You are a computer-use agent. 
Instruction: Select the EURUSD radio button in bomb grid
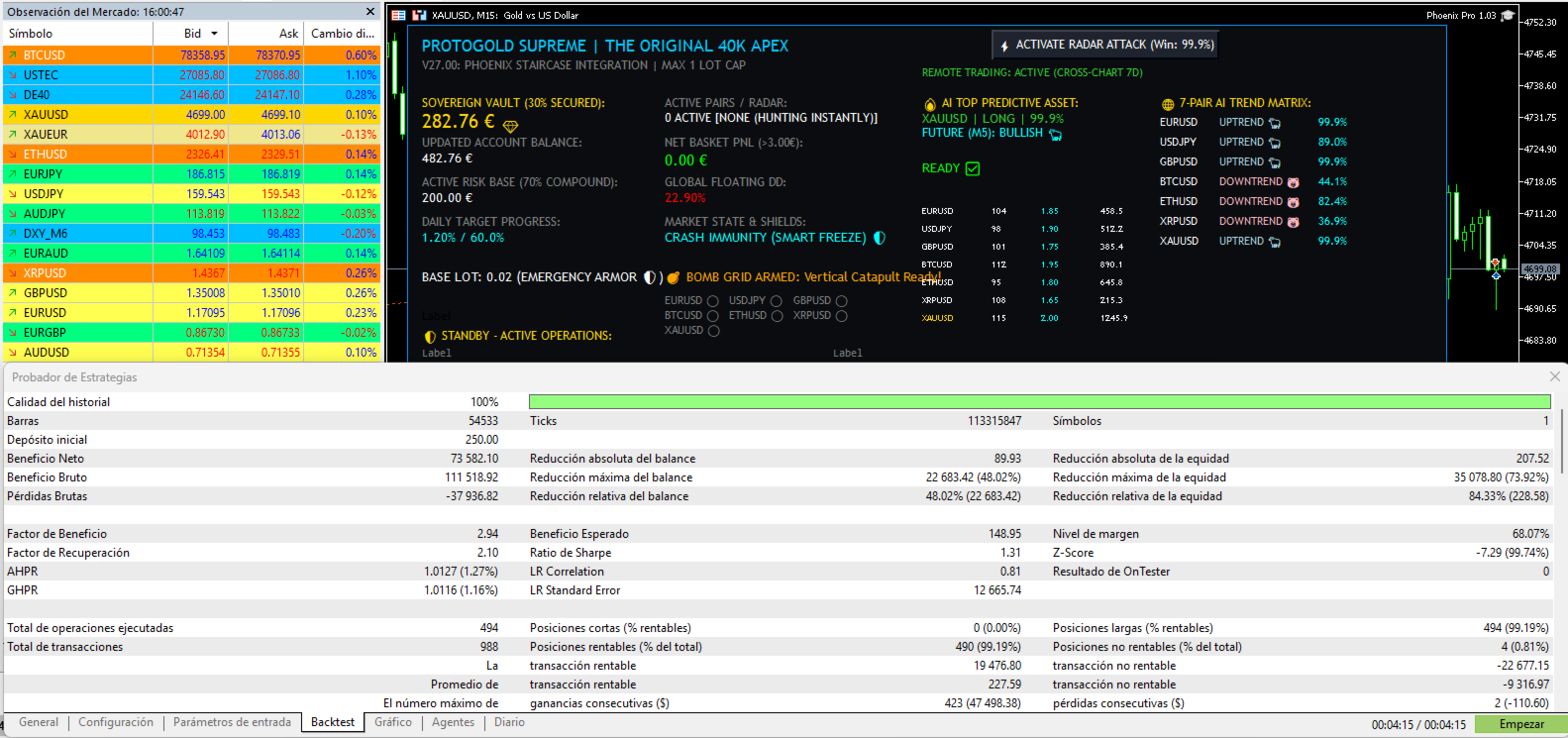(712, 301)
